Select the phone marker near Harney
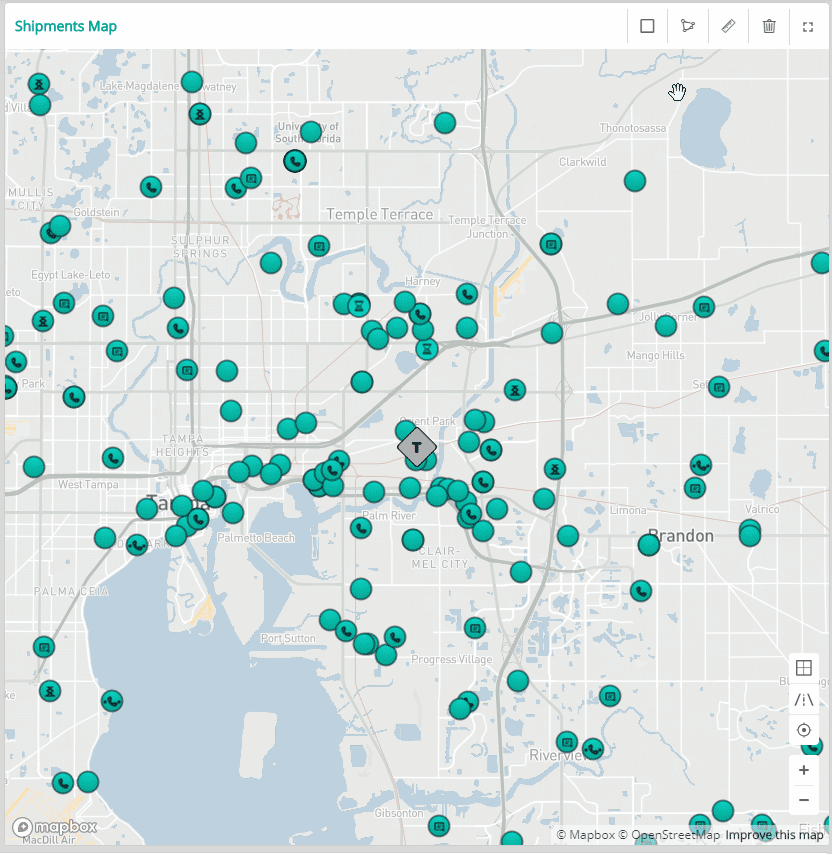This screenshot has width=832, height=854. click(x=467, y=294)
